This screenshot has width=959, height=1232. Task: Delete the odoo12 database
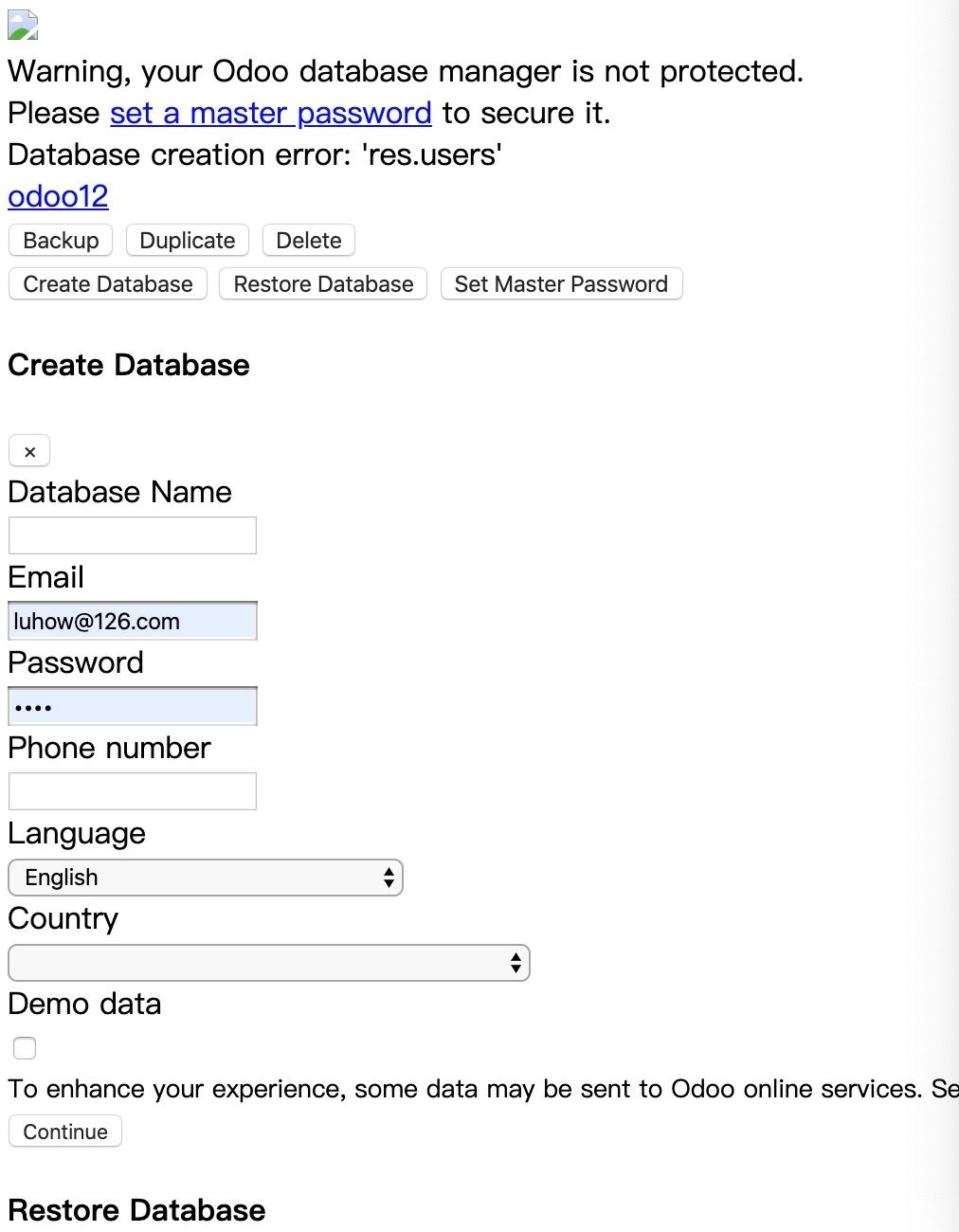(x=309, y=241)
